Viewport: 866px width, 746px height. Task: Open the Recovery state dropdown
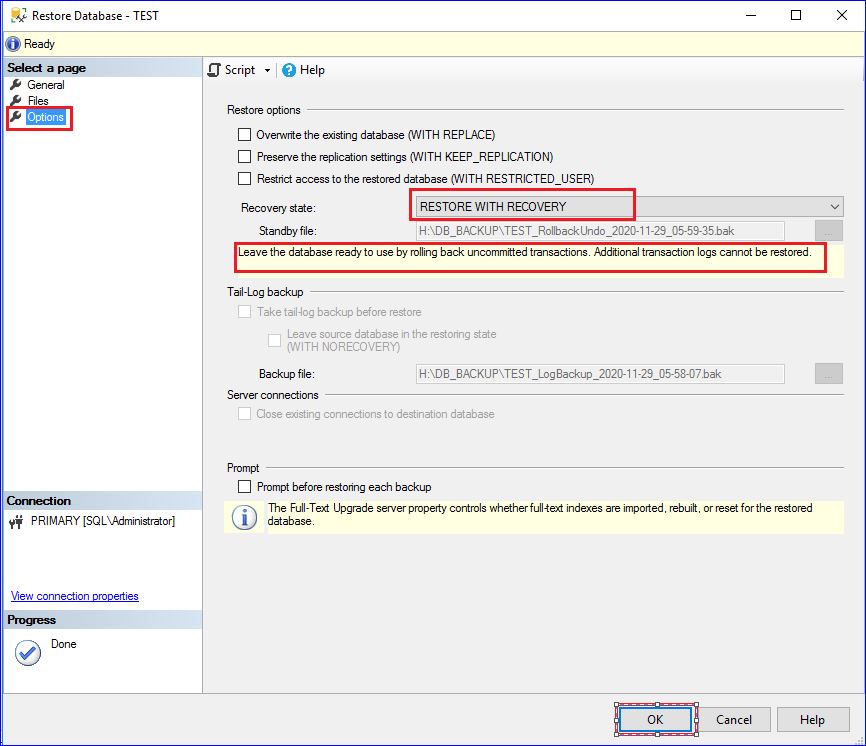(x=835, y=207)
